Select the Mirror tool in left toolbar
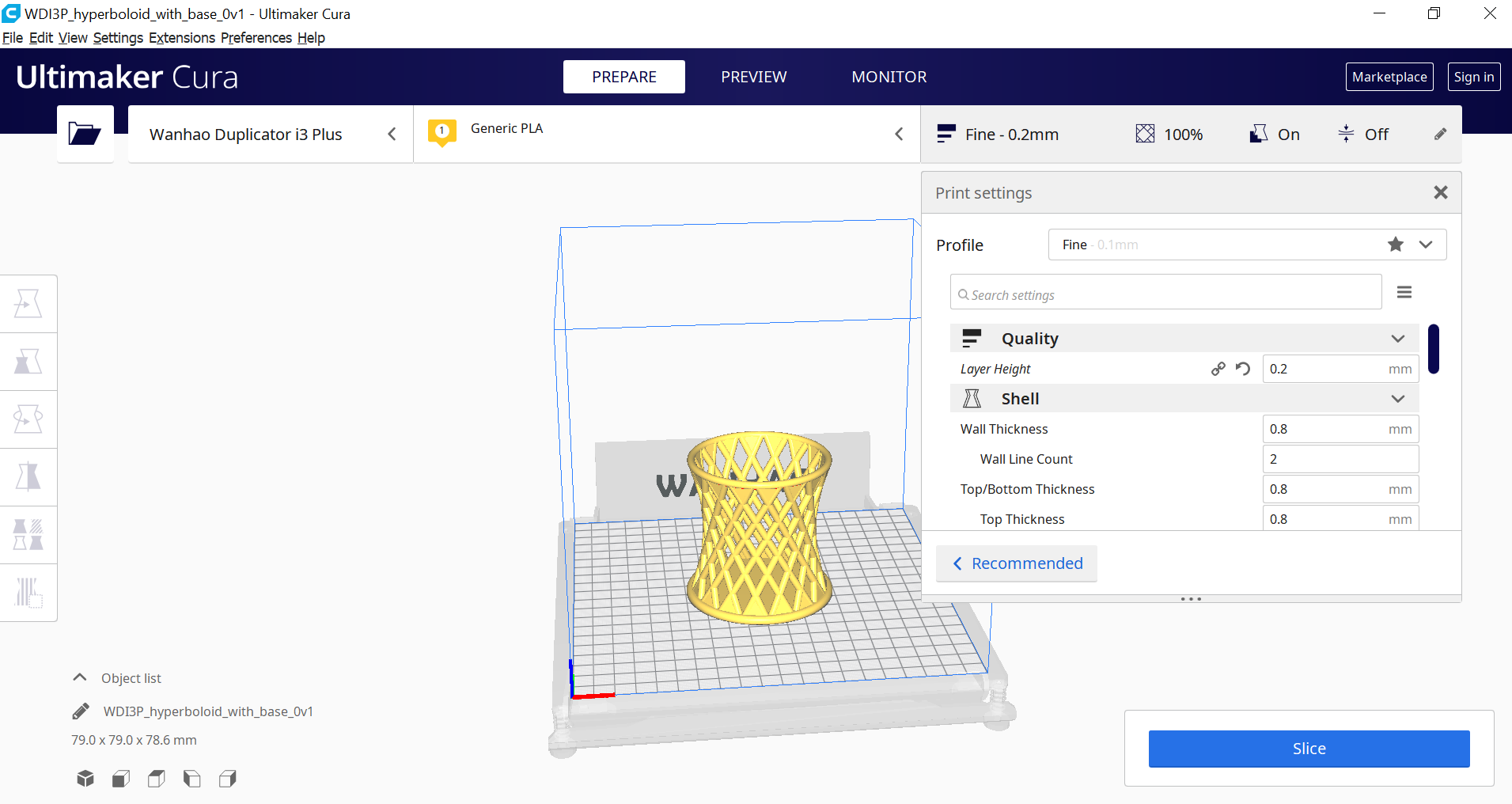 28,477
